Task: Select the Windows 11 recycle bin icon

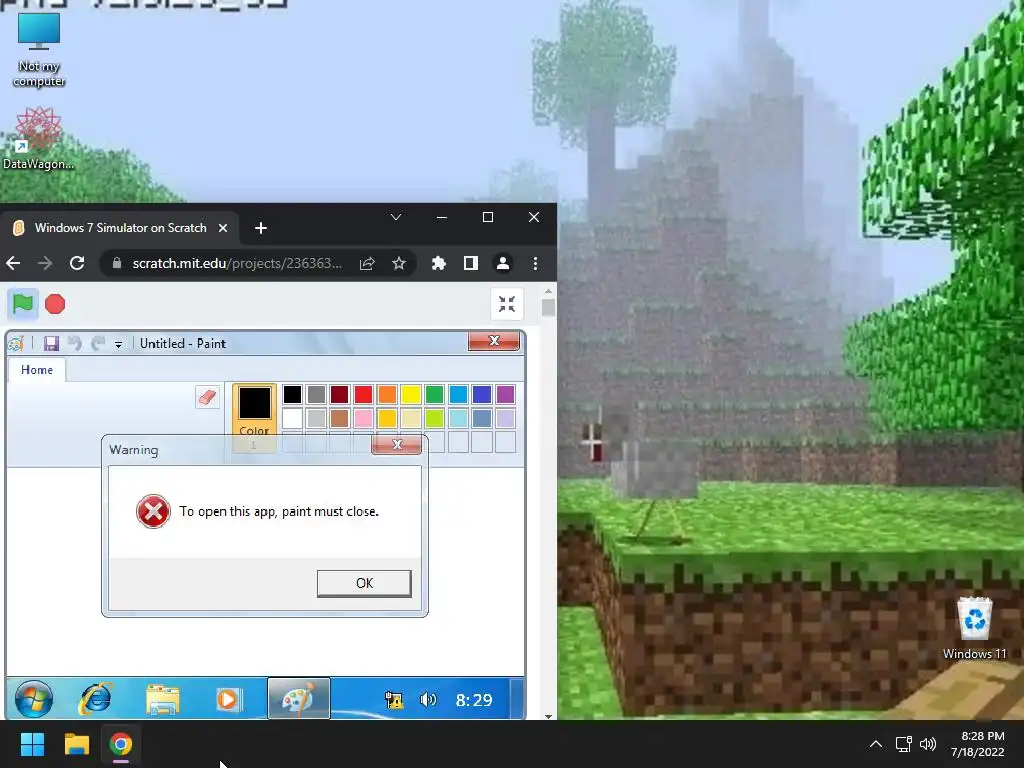Action: pyautogui.click(x=974, y=628)
